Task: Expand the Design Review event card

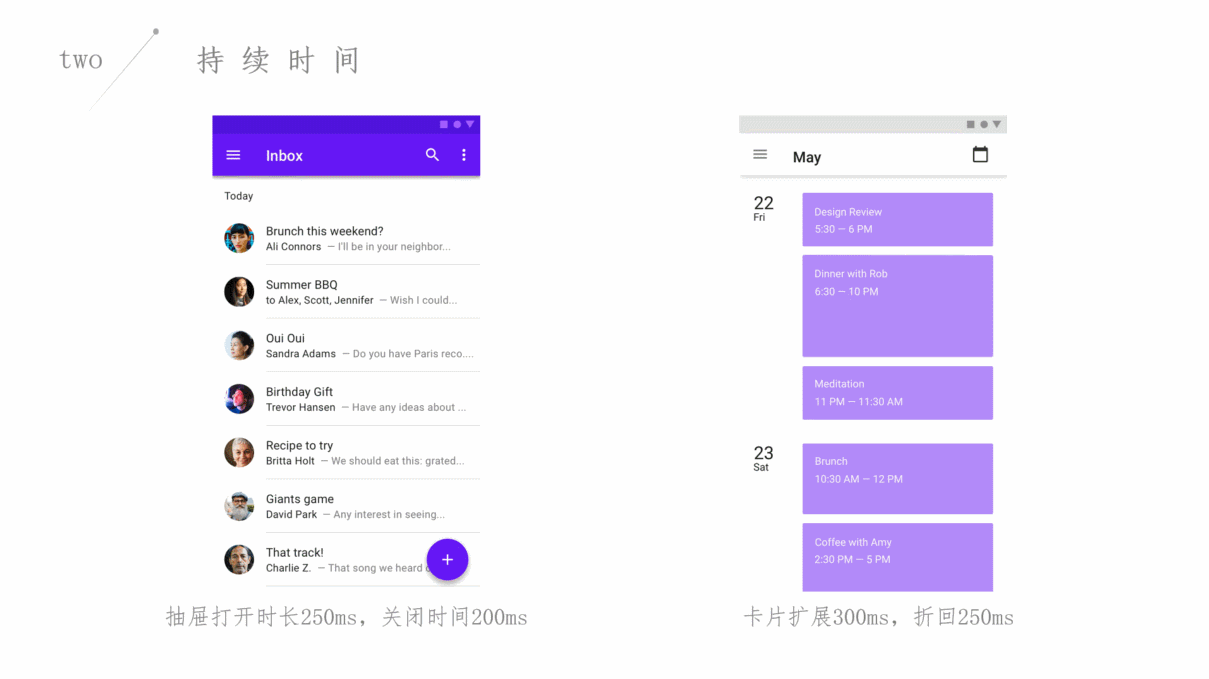Action: coord(897,219)
